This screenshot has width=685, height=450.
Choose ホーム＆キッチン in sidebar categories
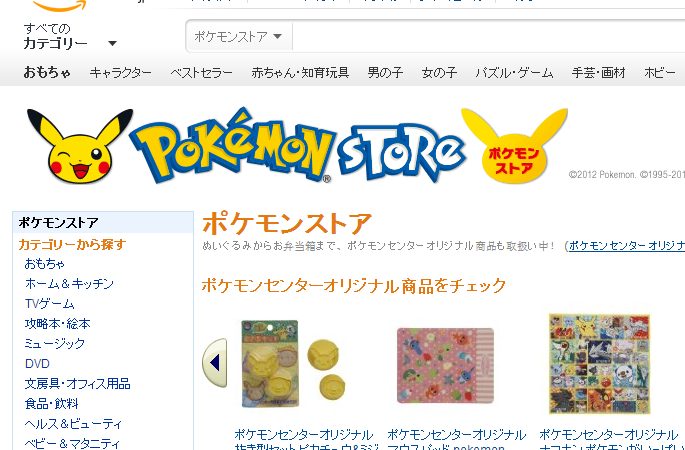(x=69, y=284)
